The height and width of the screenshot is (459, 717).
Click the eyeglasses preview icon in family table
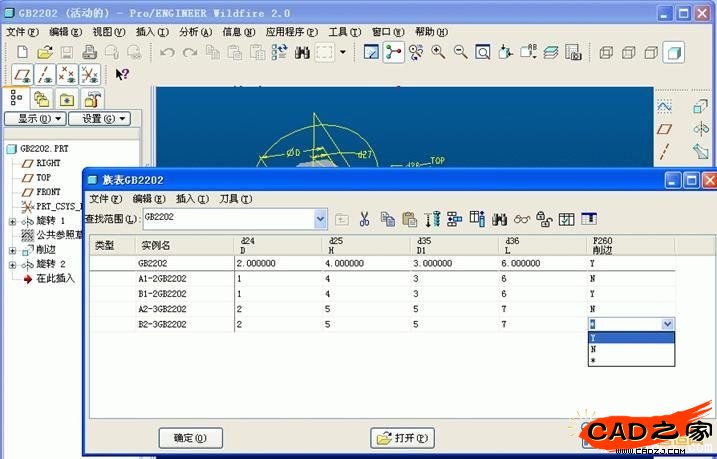point(522,219)
